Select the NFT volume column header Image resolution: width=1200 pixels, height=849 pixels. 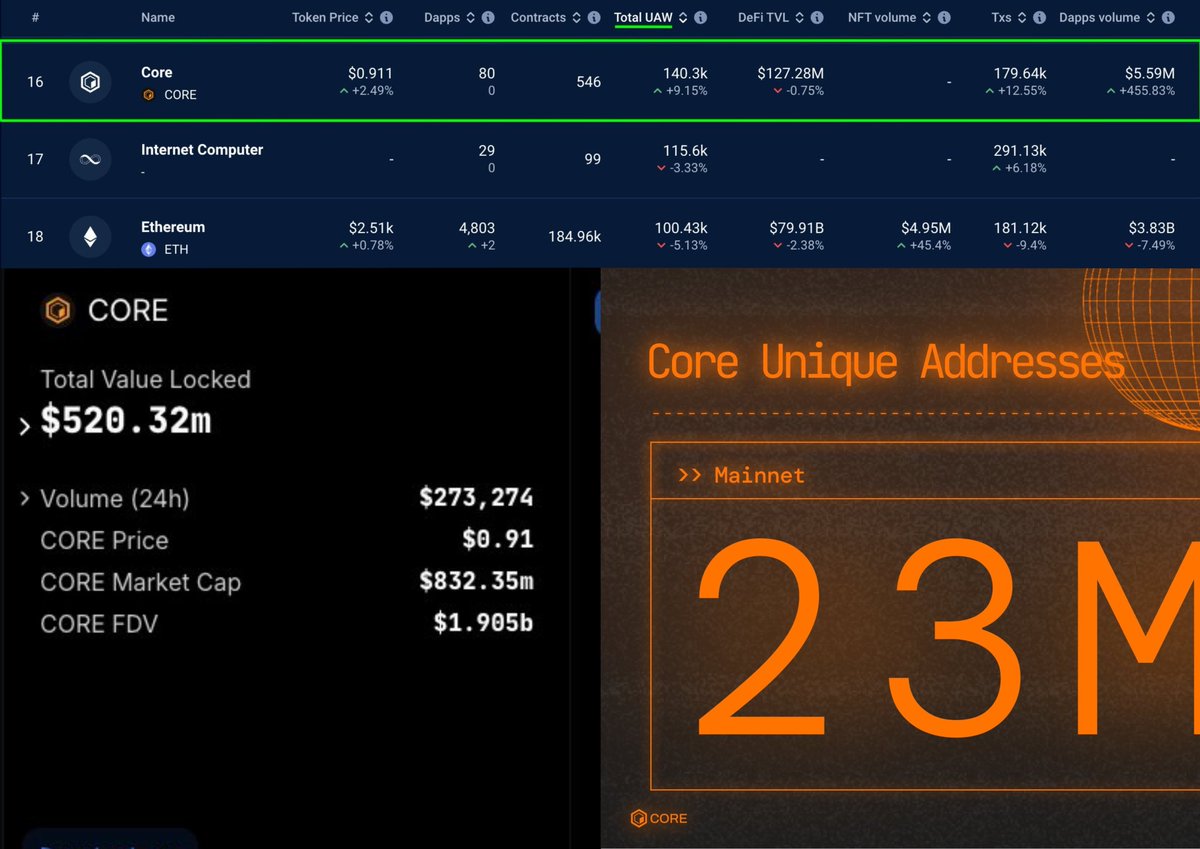(882, 18)
